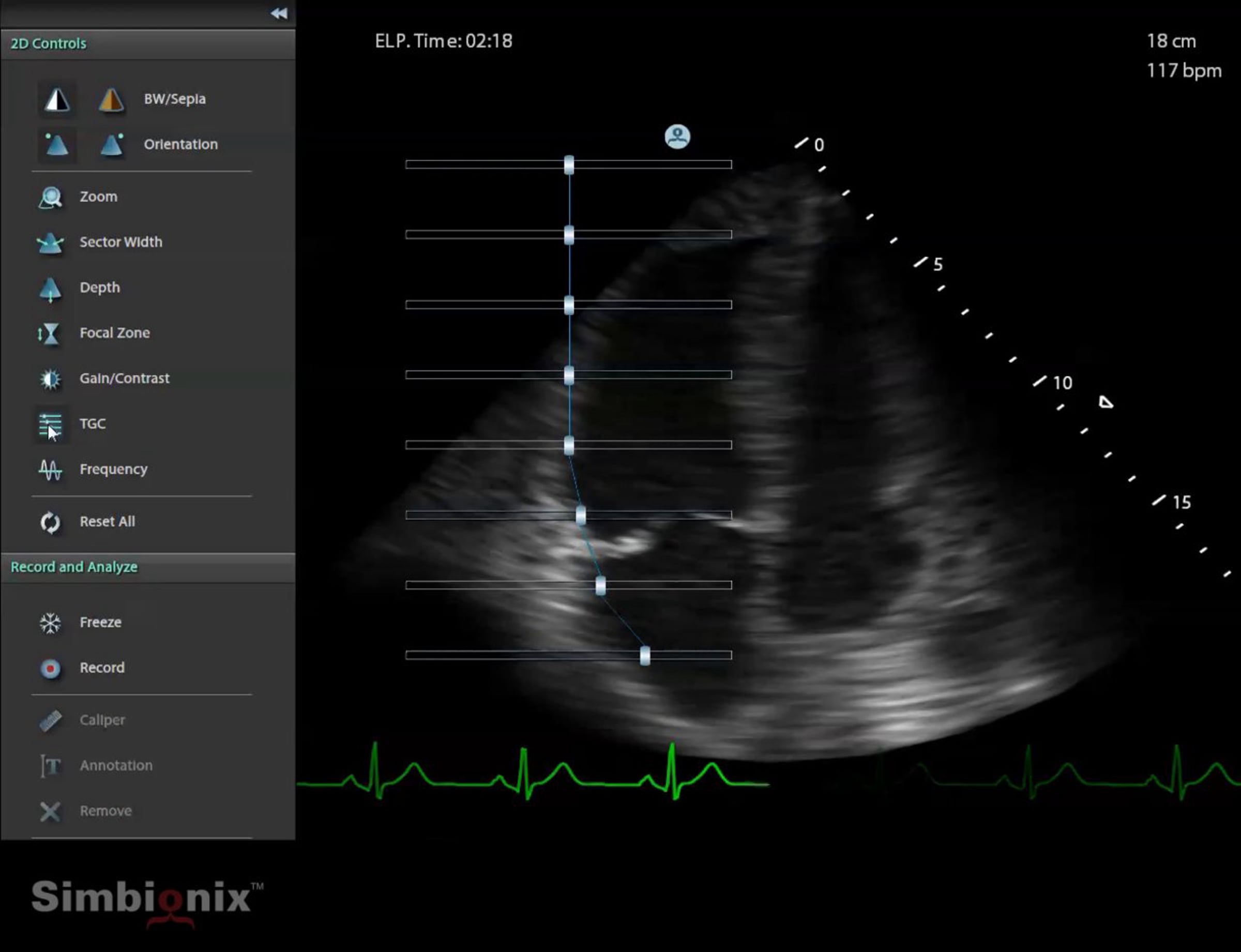Select the Frequency control
Viewport: 1241px width, 952px height.
click(51, 470)
